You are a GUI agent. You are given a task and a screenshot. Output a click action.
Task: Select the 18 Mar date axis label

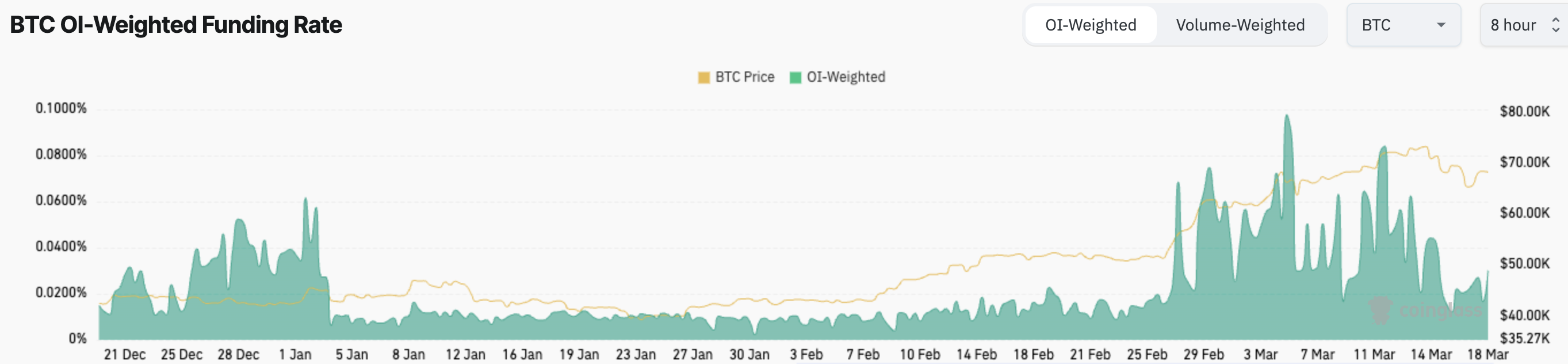(x=1487, y=354)
